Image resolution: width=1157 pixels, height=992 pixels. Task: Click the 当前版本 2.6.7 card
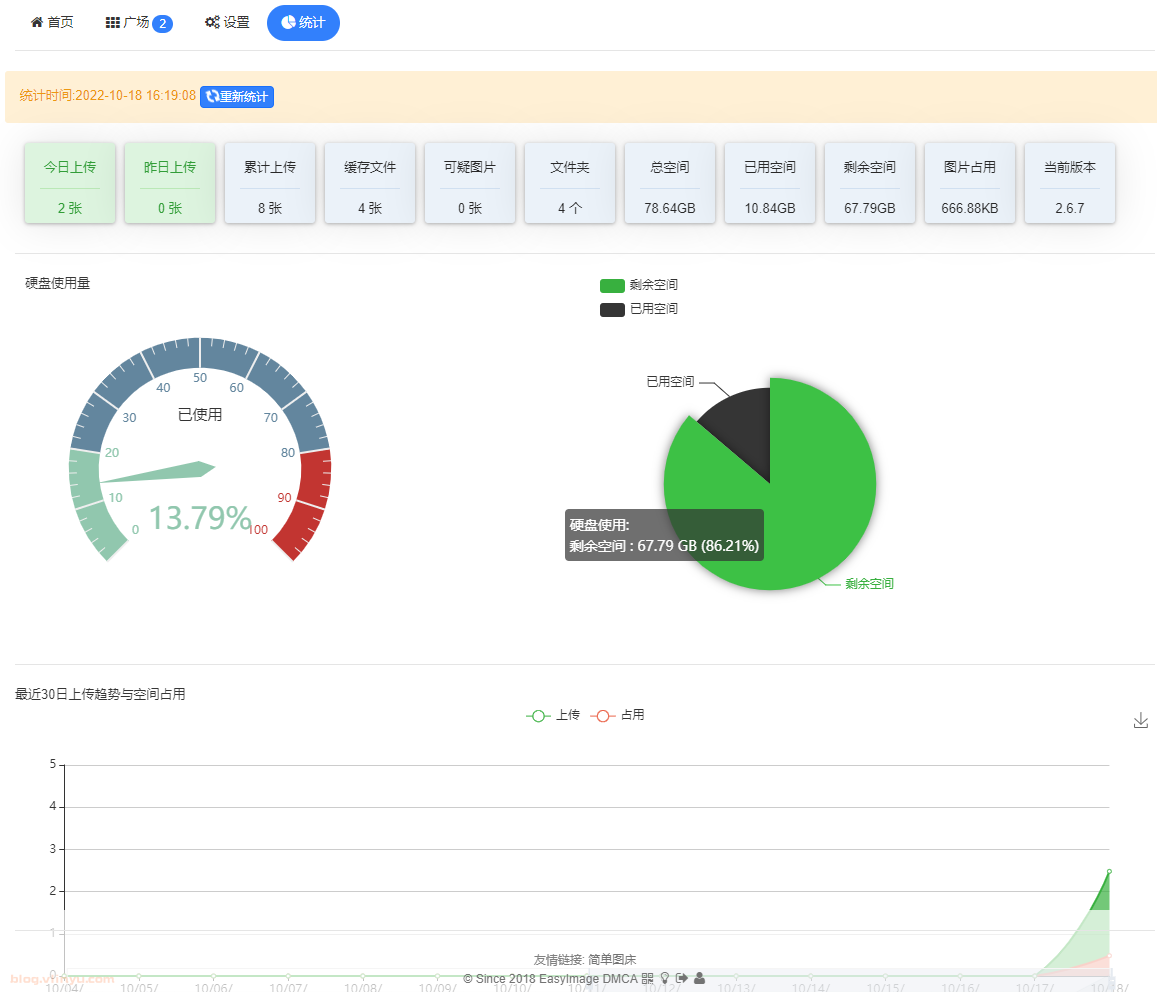click(x=1069, y=183)
